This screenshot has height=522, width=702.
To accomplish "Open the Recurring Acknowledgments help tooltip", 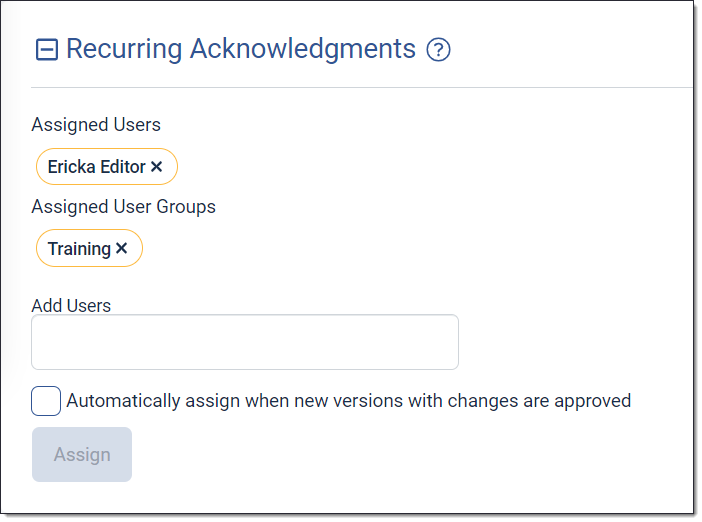I will coord(438,50).
